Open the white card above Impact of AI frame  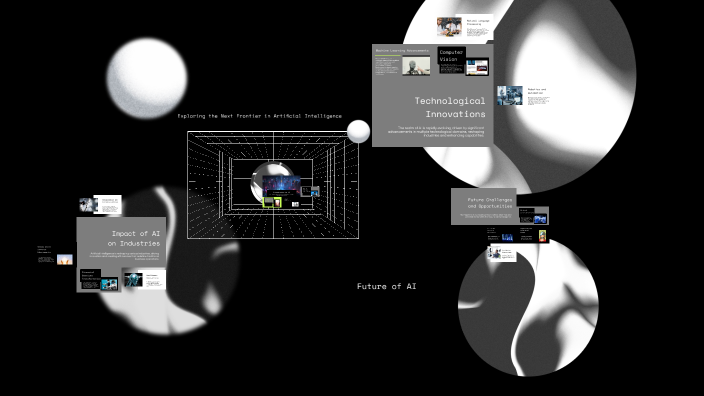point(107,205)
